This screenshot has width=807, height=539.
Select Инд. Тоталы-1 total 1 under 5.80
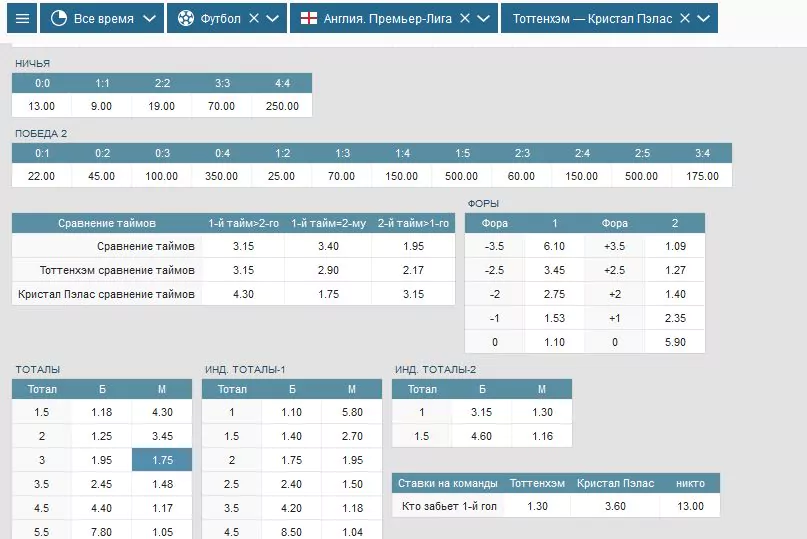click(352, 412)
